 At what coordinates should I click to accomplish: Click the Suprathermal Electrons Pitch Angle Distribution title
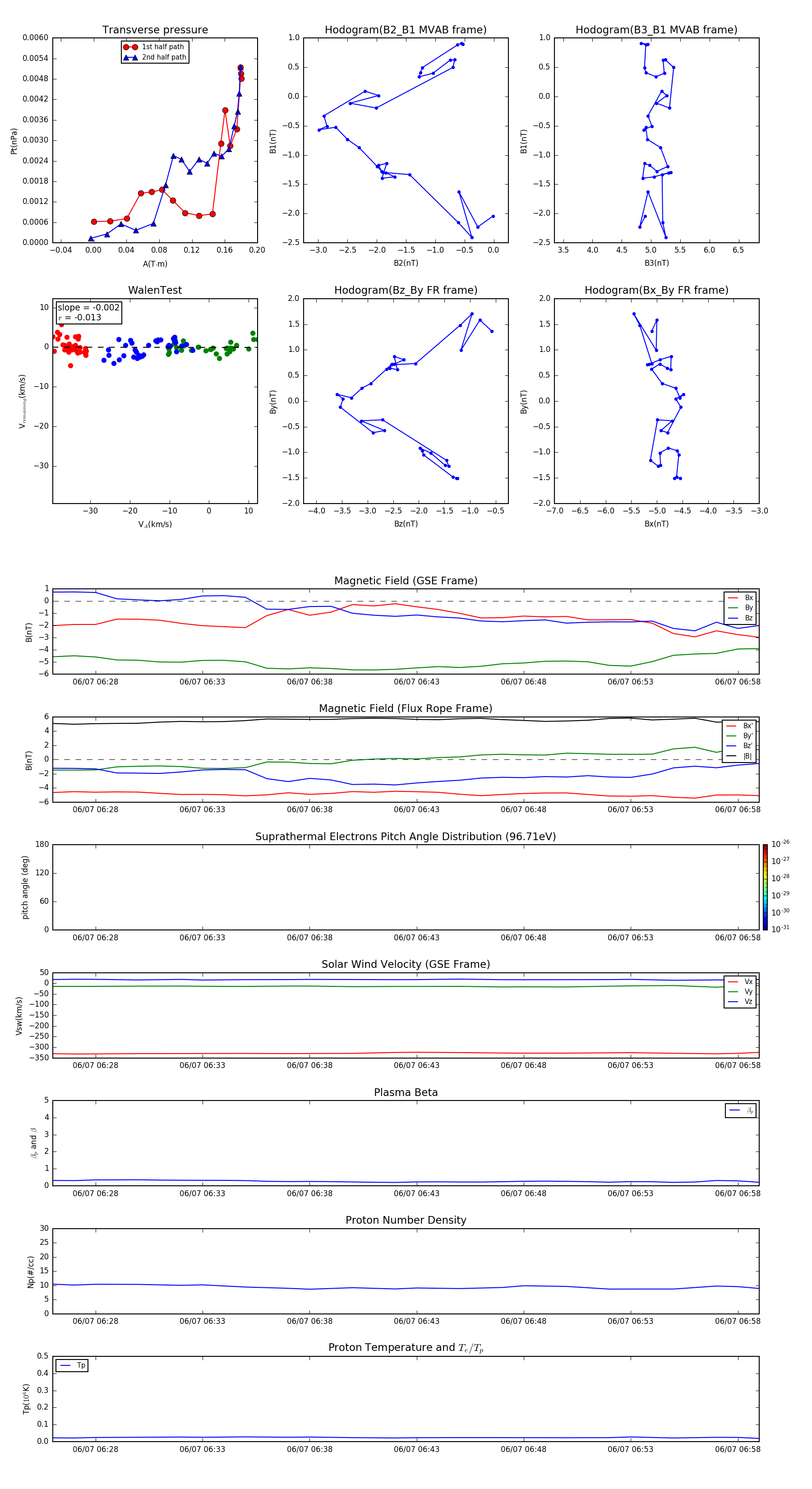coord(406,837)
